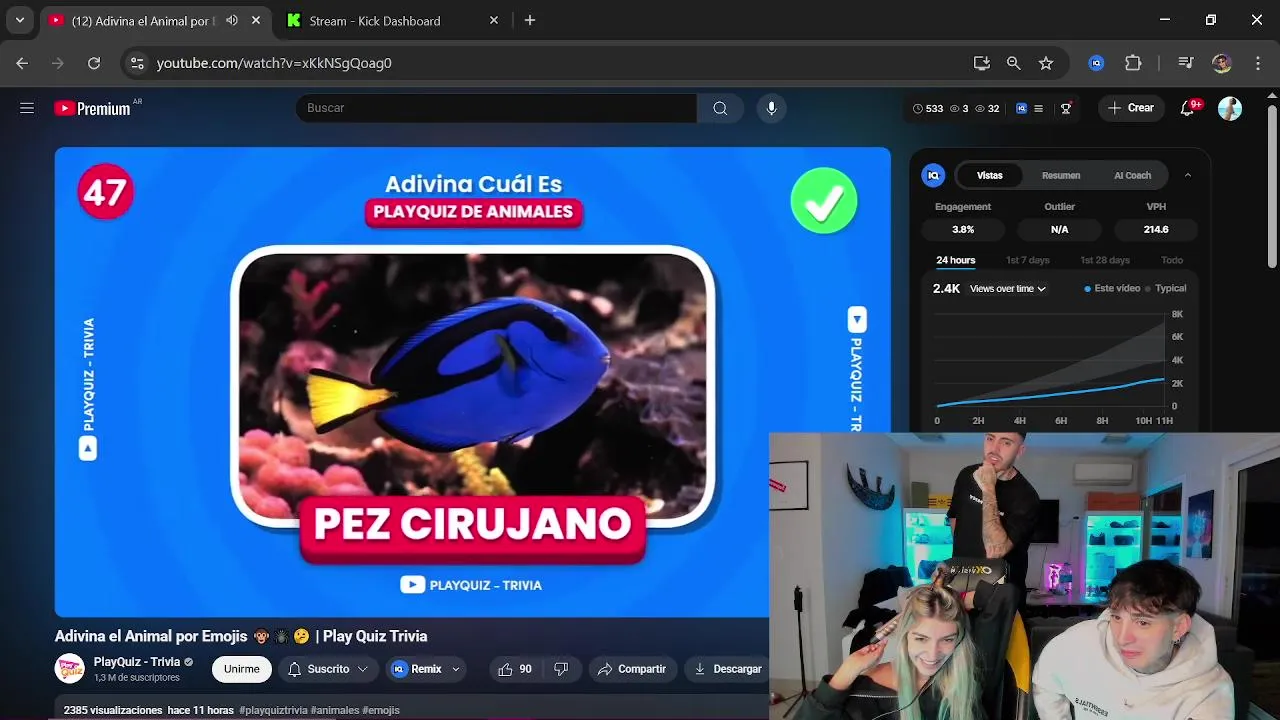Click the video player showing Pez Cirujano
1280x720 pixels.
pyautogui.click(x=472, y=382)
